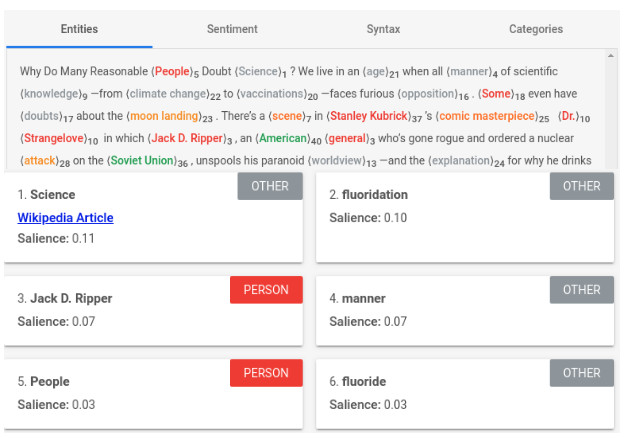Open the Syntax tab
625x438 pixels.
click(383, 30)
